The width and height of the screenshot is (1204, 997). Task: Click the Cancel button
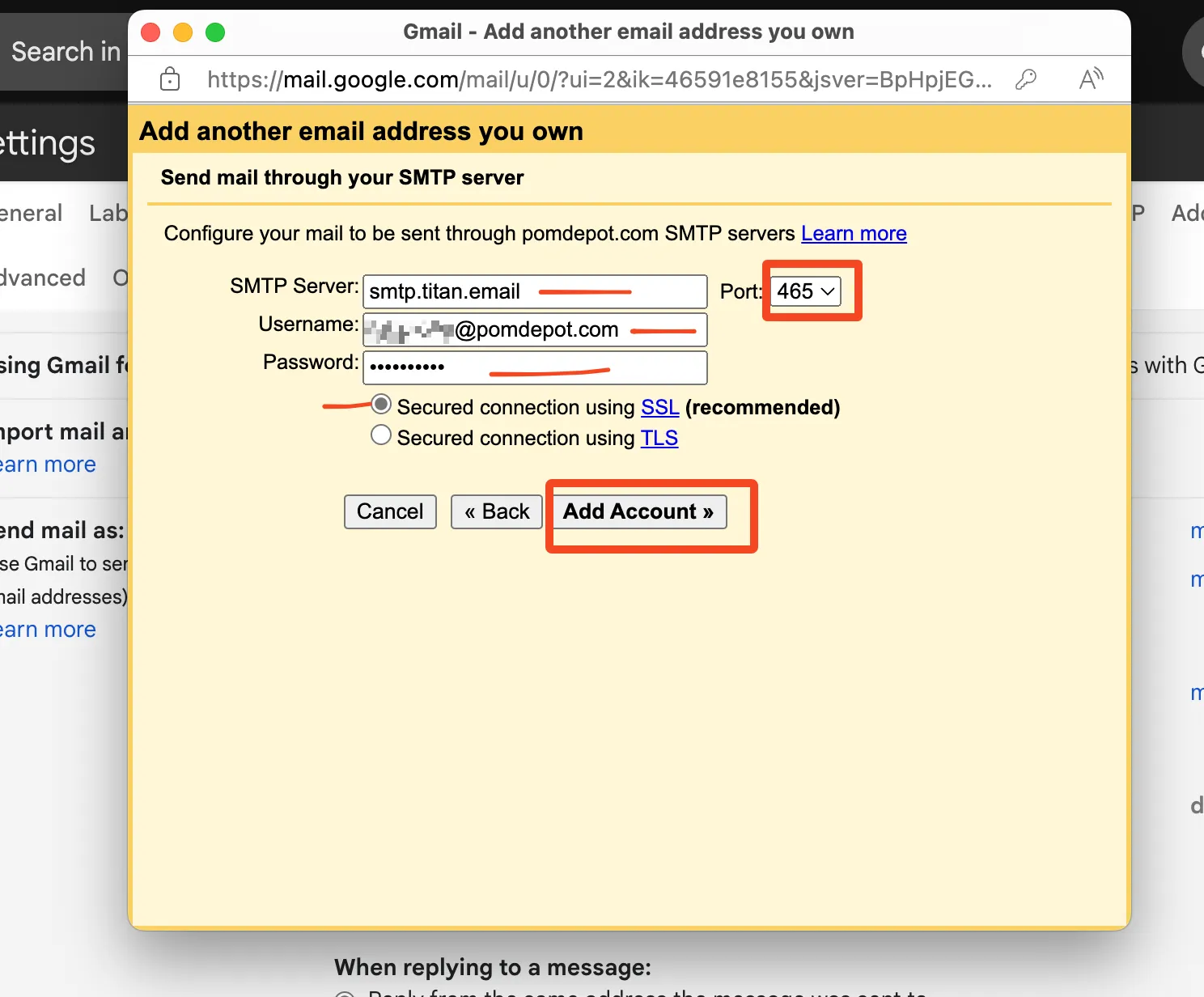[390, 511]
